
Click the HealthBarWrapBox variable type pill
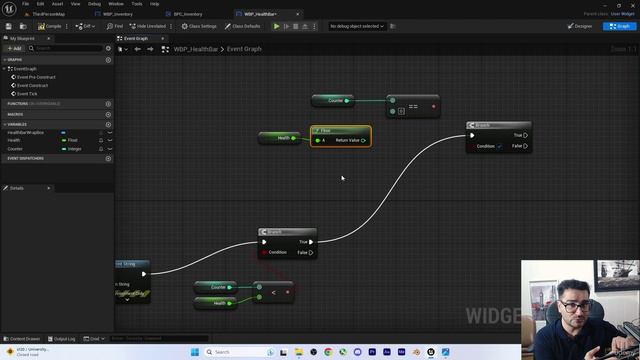pos(63,133)
